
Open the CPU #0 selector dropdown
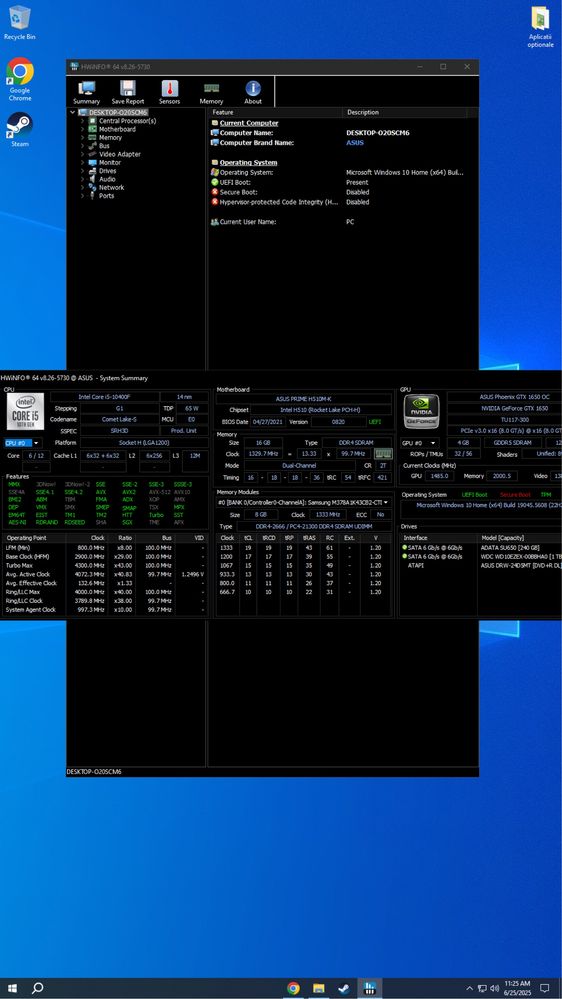coord(23,443)
